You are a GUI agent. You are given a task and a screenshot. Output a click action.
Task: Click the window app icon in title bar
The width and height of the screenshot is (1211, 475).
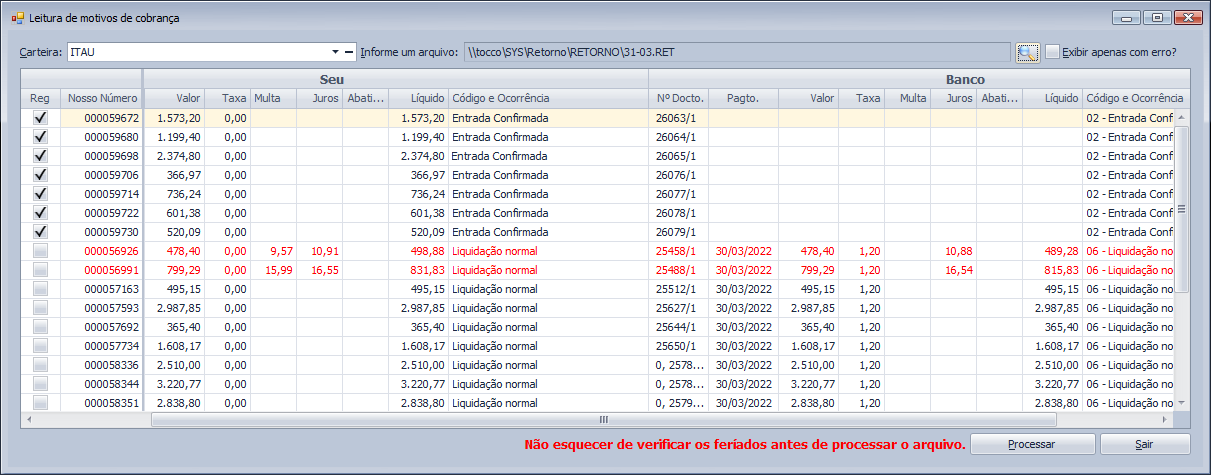[17, 18]
